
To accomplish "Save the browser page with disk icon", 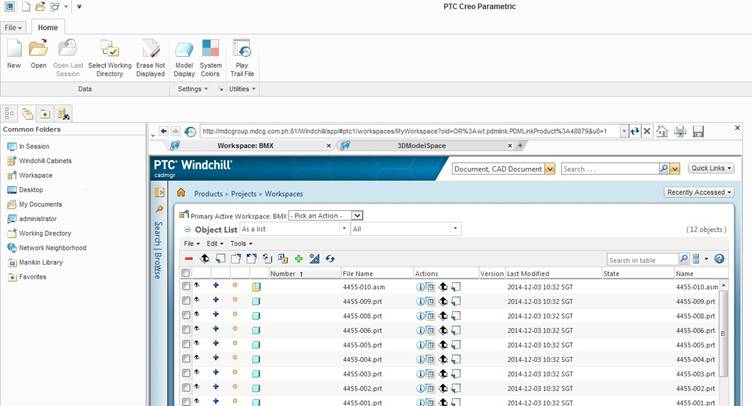I will tap(698, 131).
